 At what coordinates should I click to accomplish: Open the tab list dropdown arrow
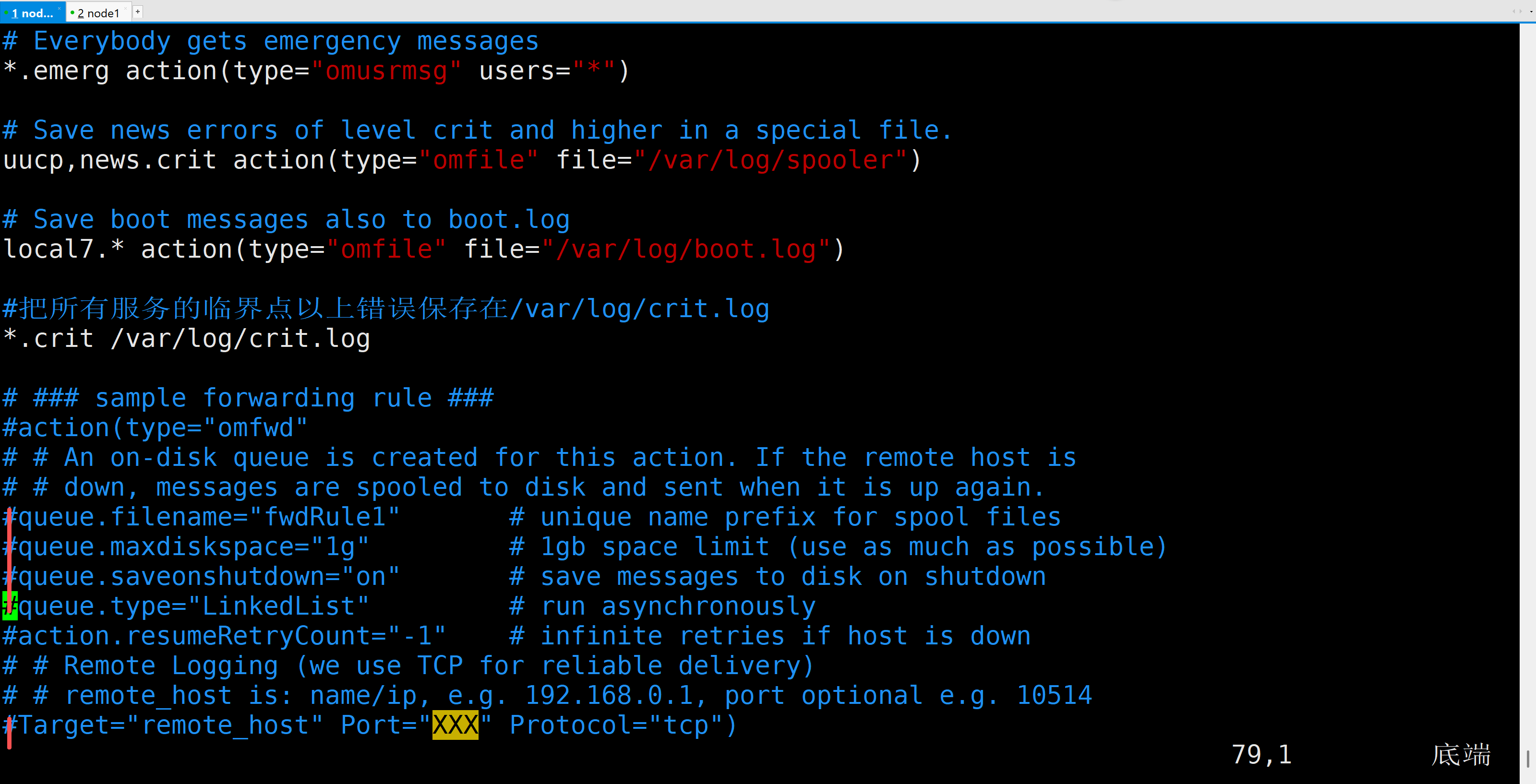tap(1532, 12)
